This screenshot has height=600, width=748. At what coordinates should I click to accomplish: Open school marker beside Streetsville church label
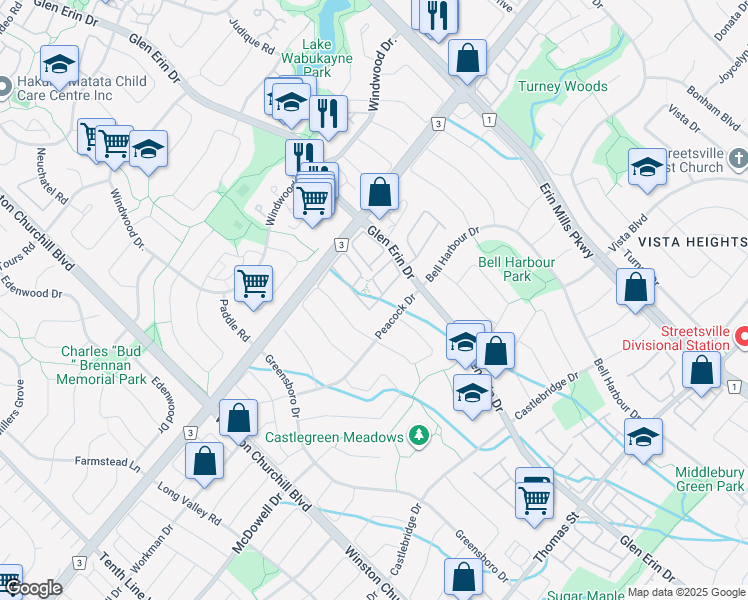[647, 168]
